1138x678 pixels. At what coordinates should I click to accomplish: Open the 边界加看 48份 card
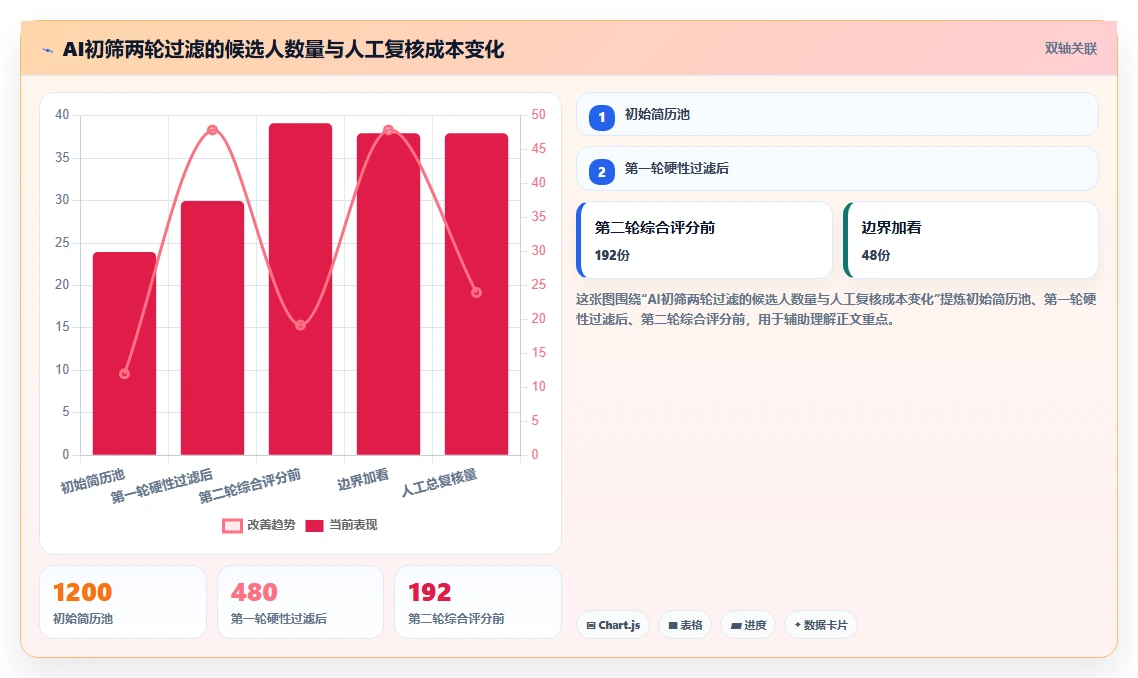pyautogui.click(x=970, y=240)
